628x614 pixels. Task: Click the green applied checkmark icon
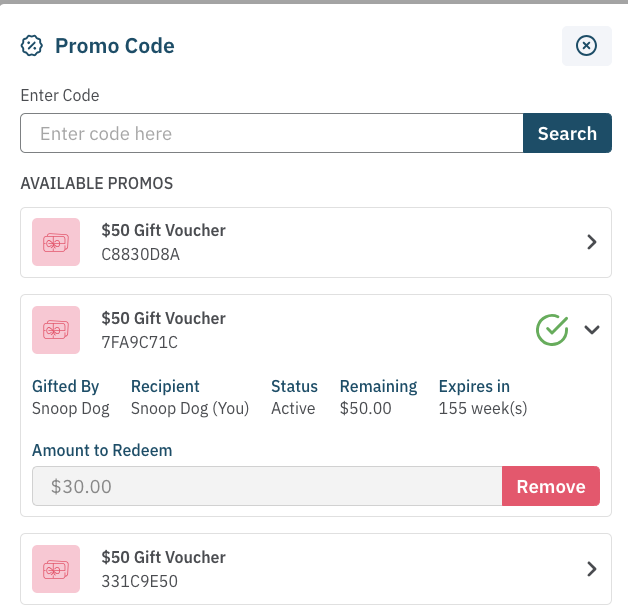pyautogui.click(x=552, y=329)
